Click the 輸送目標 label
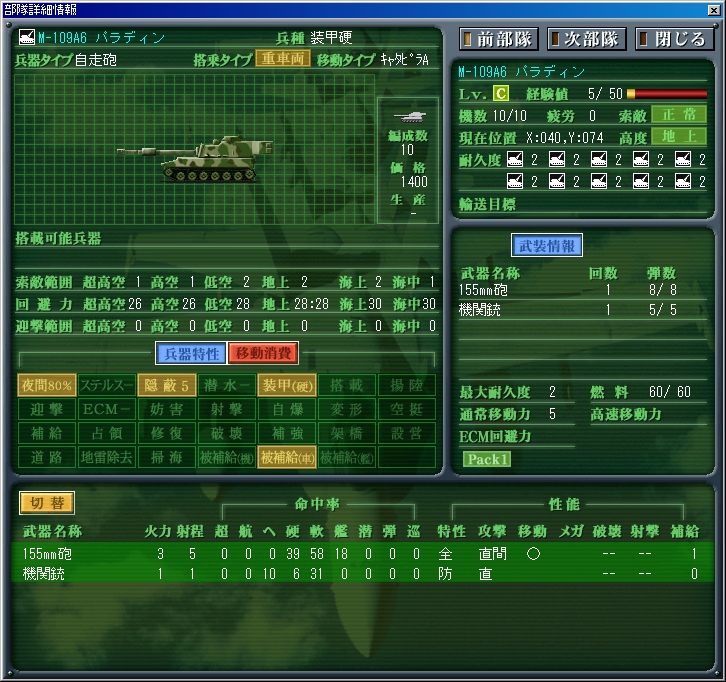The image size is (726, 682). pyautogui.click(x=487, y=204)
